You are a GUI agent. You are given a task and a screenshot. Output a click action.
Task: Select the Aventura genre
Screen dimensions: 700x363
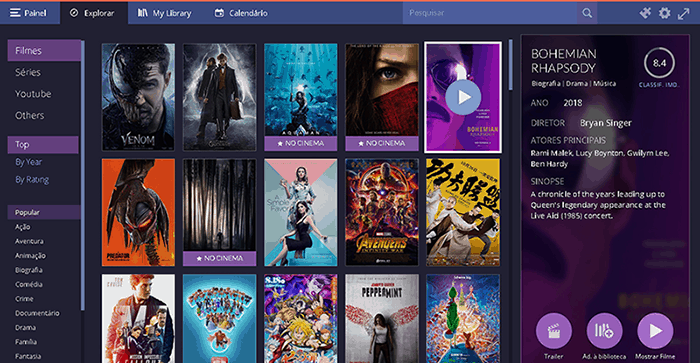pos(29,241)
